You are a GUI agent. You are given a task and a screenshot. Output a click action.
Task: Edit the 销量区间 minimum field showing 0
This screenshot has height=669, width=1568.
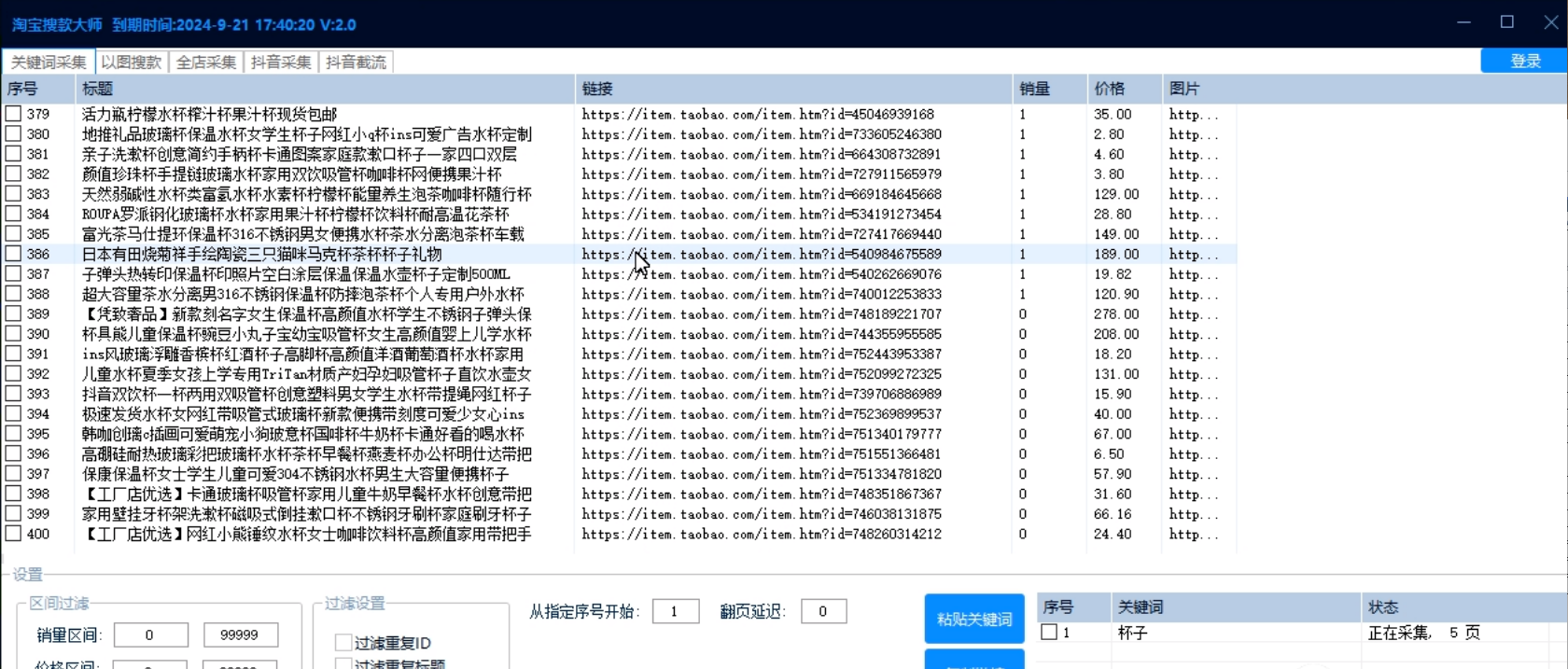point(150,635)
